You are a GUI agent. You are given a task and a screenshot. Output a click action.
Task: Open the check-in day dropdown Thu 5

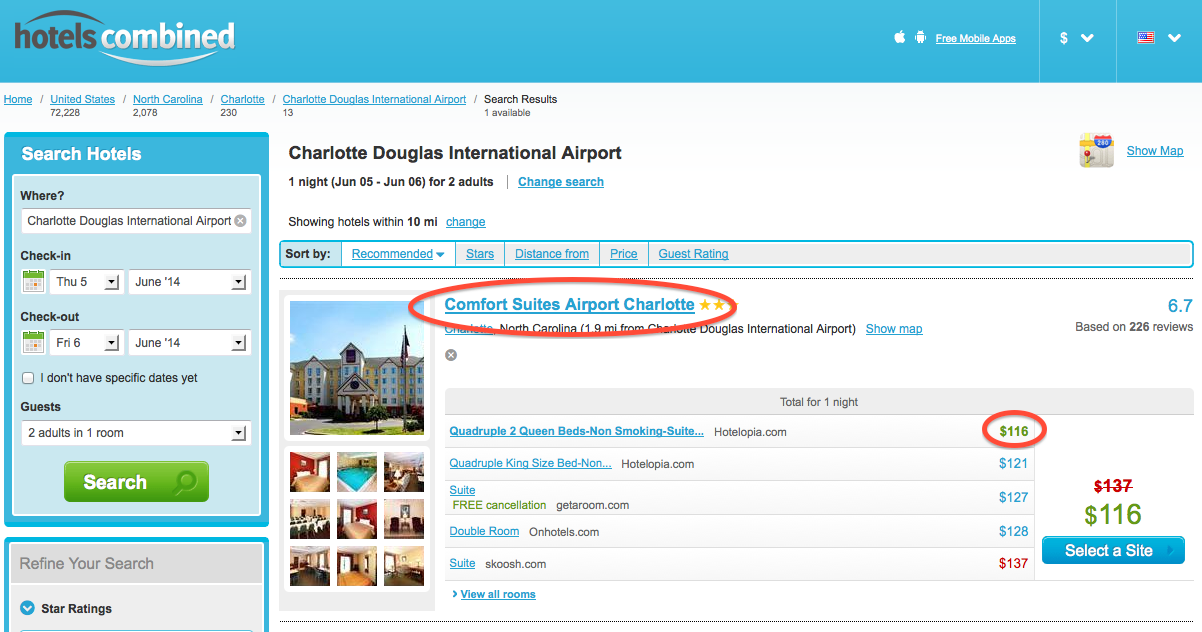85,282
